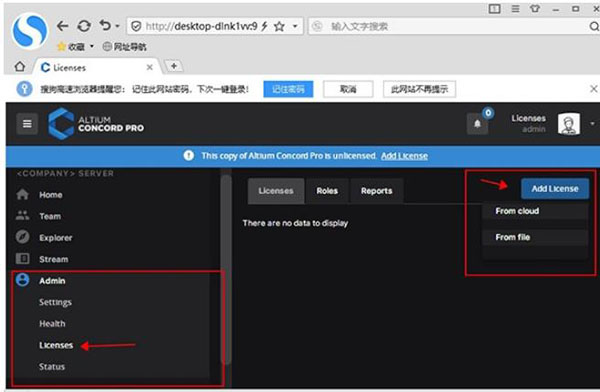
Task: Open Health under Admin
Action: 52,324
